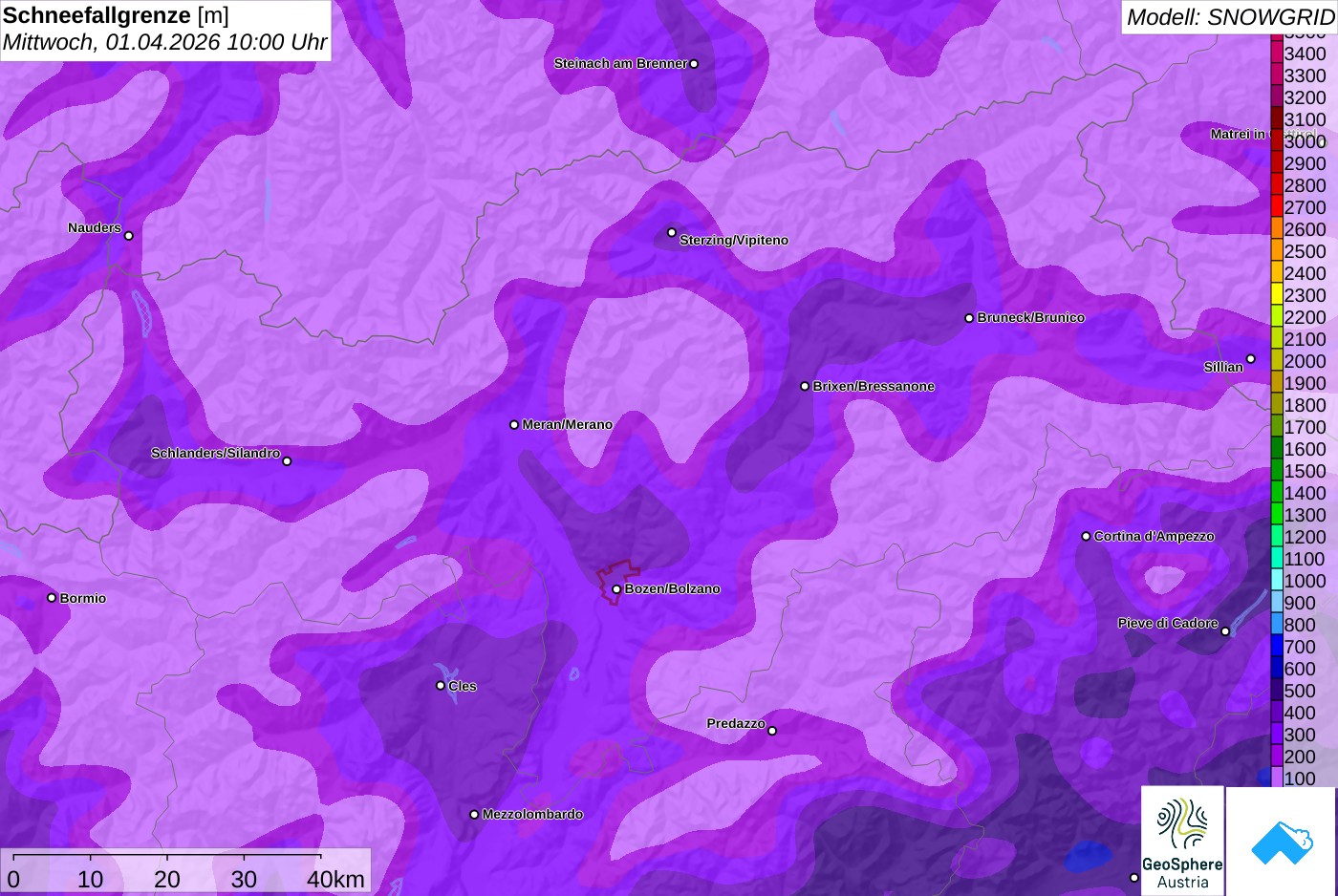Image resolution: width=1338 pixels, height=896 pixels.
Task: Click the Cortina d'Ampezzo label text
Action: (1155, 537)
